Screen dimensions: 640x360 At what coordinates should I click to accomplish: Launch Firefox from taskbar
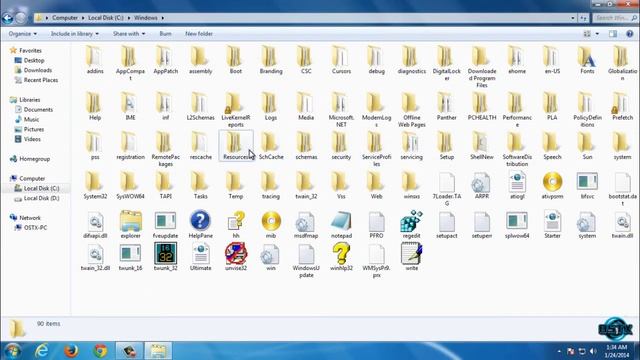coord(71,351)
